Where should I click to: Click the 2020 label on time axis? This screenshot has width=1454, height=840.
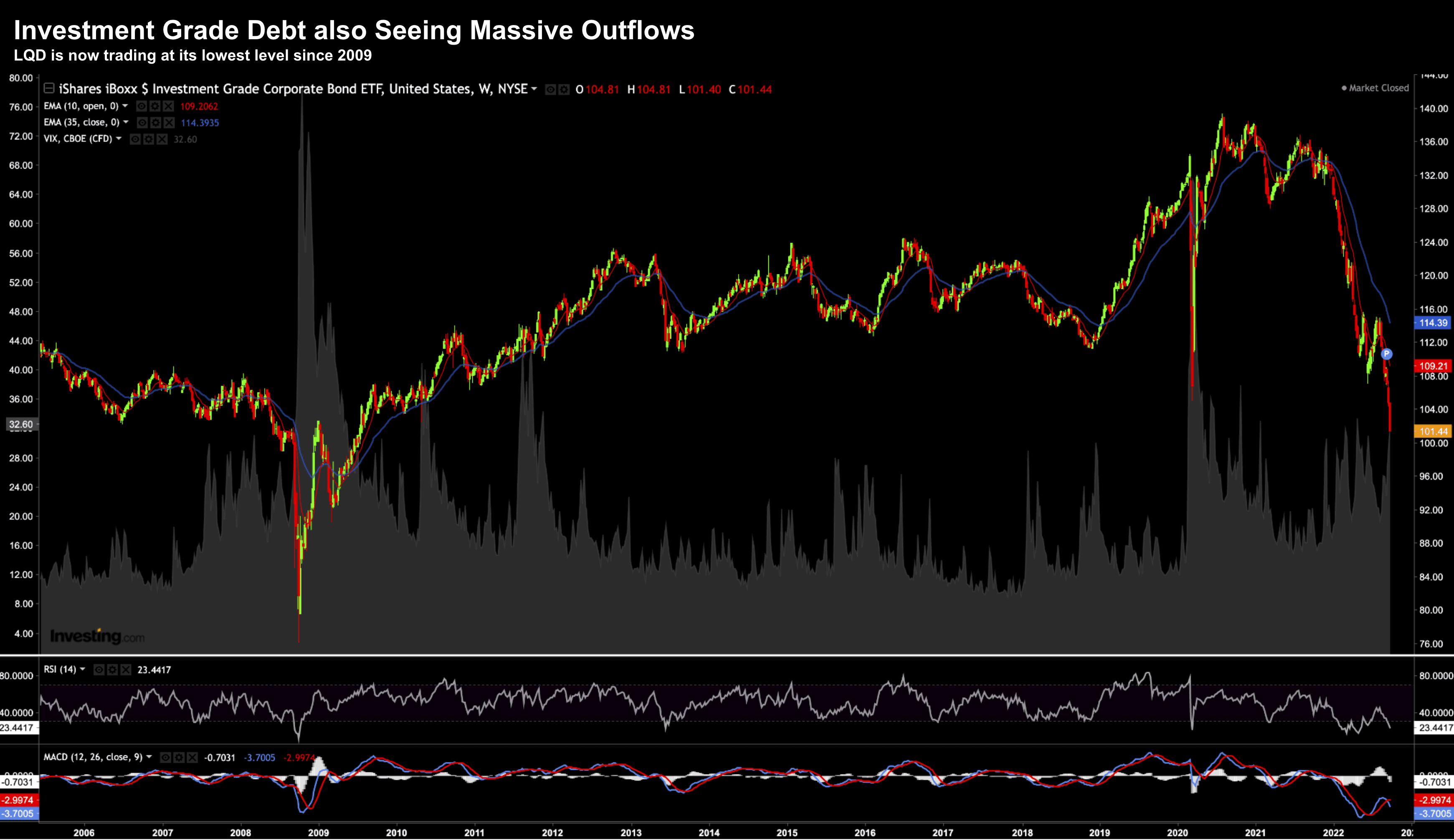point(1178,832)
